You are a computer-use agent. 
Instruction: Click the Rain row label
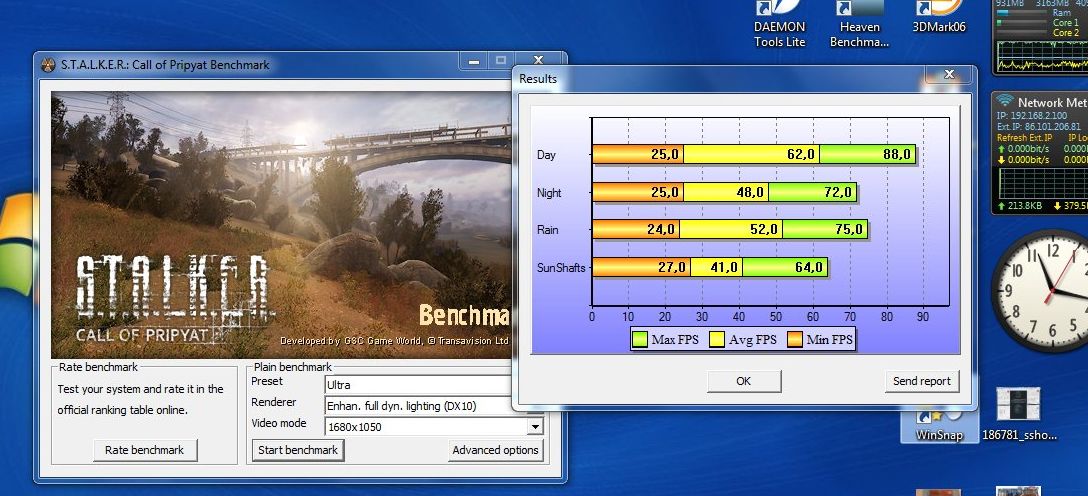coord(547,230)
